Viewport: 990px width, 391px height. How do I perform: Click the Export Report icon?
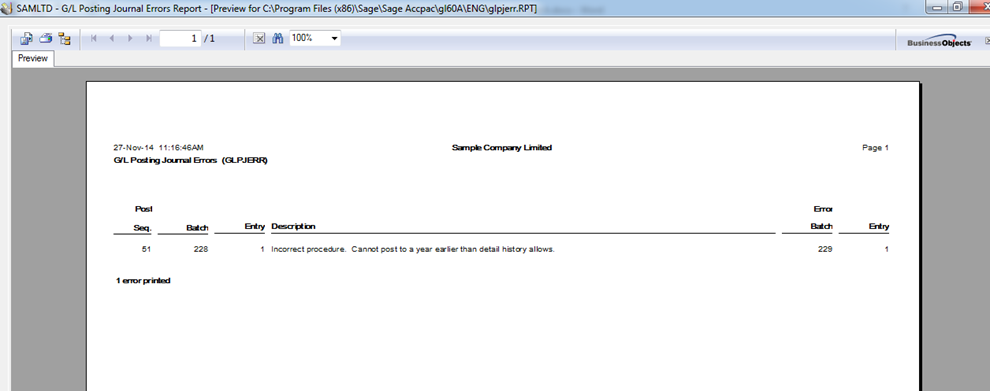26,39
